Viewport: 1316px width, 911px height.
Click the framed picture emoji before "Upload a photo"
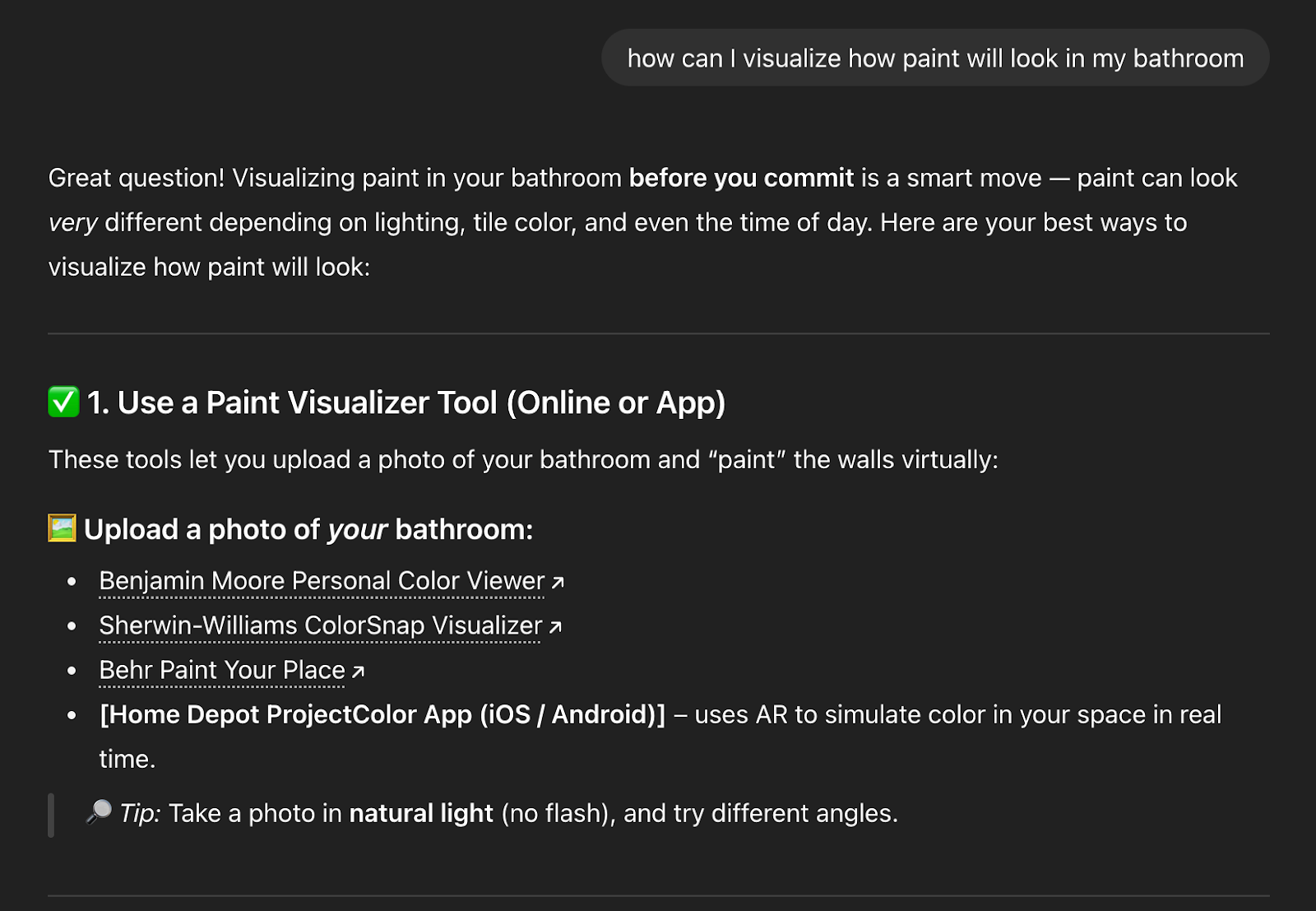click(63, 529)
